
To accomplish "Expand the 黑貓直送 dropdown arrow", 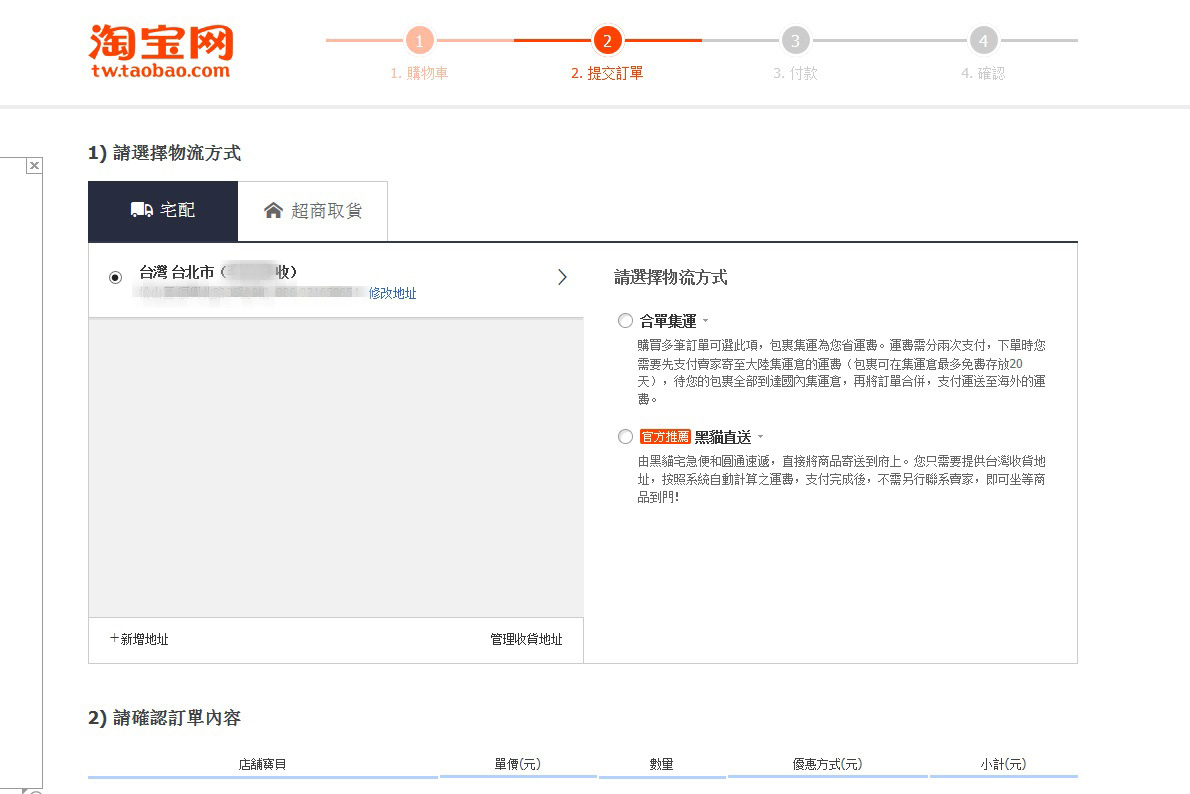I will click(x=760, y=436).
